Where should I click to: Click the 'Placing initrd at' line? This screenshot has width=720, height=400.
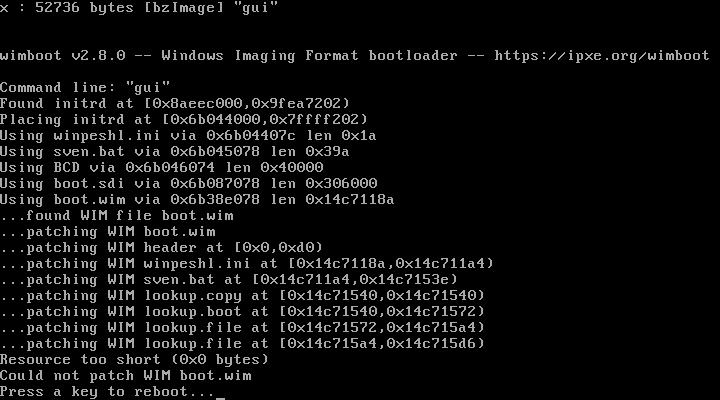[184, 119]
